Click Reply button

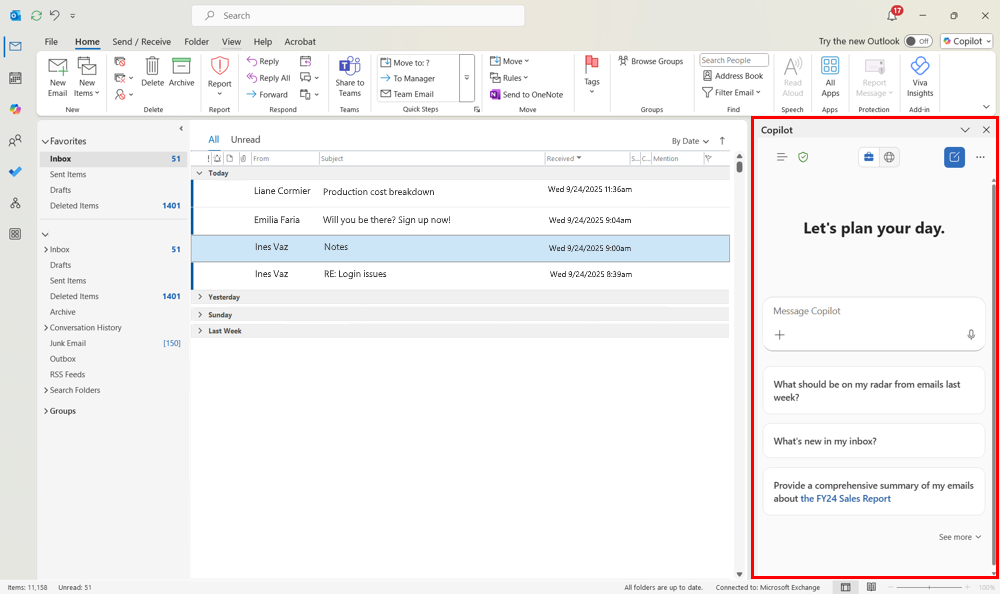263,61
